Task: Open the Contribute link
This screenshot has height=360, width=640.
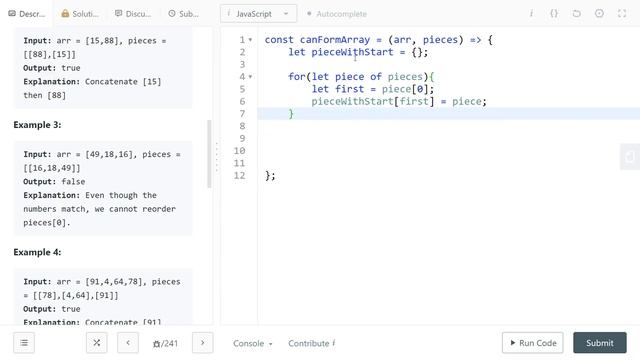Action: [311, 344]
